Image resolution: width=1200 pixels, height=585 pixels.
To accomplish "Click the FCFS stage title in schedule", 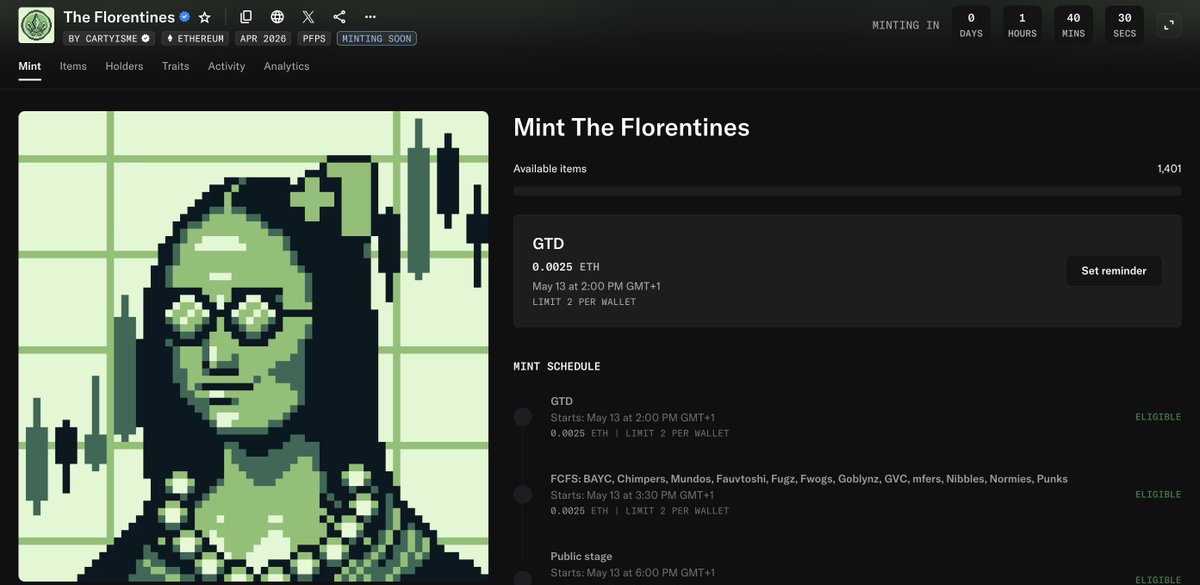I will pos(809,479).
